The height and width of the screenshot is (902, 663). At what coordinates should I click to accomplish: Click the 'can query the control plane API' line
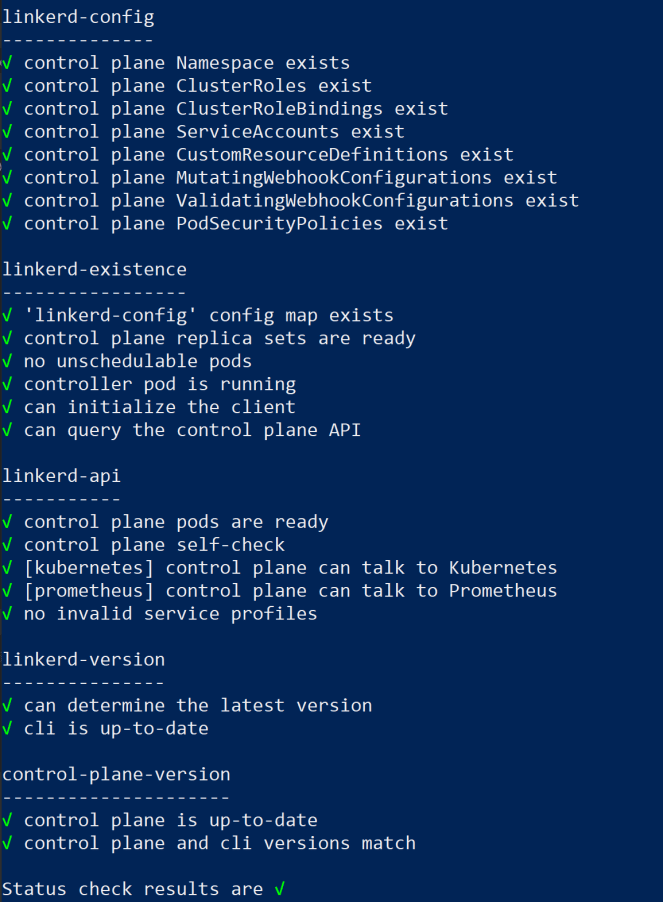click(x=192, y=430)
